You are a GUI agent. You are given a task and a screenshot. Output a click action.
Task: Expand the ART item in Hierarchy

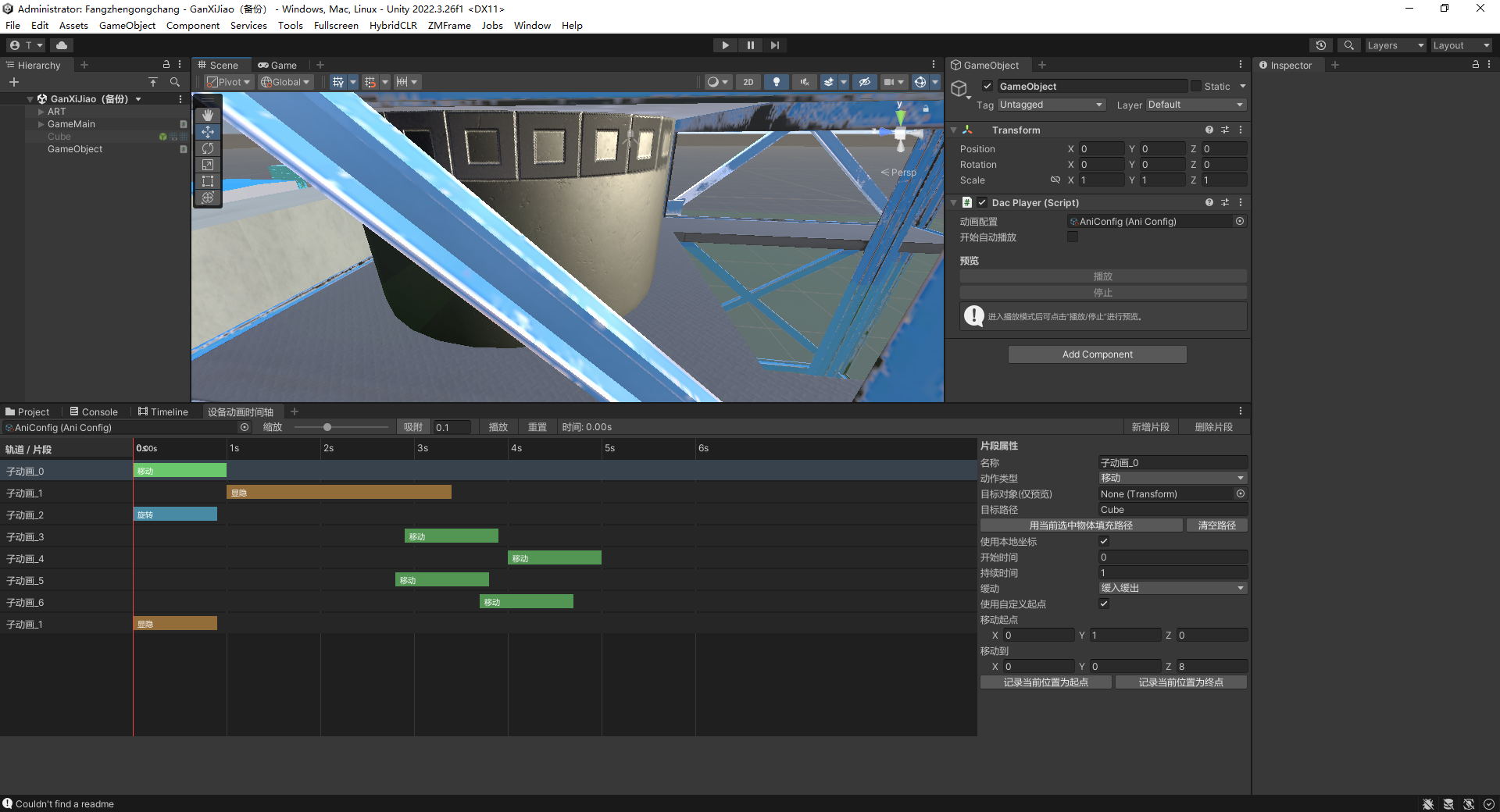[41, 112]
